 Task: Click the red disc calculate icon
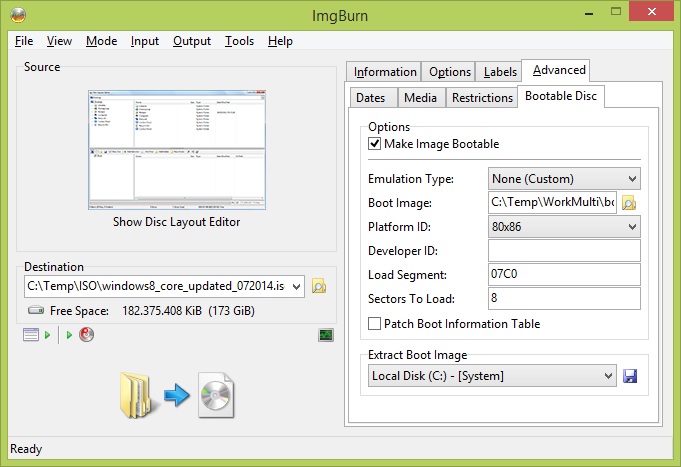pos(86,335)
